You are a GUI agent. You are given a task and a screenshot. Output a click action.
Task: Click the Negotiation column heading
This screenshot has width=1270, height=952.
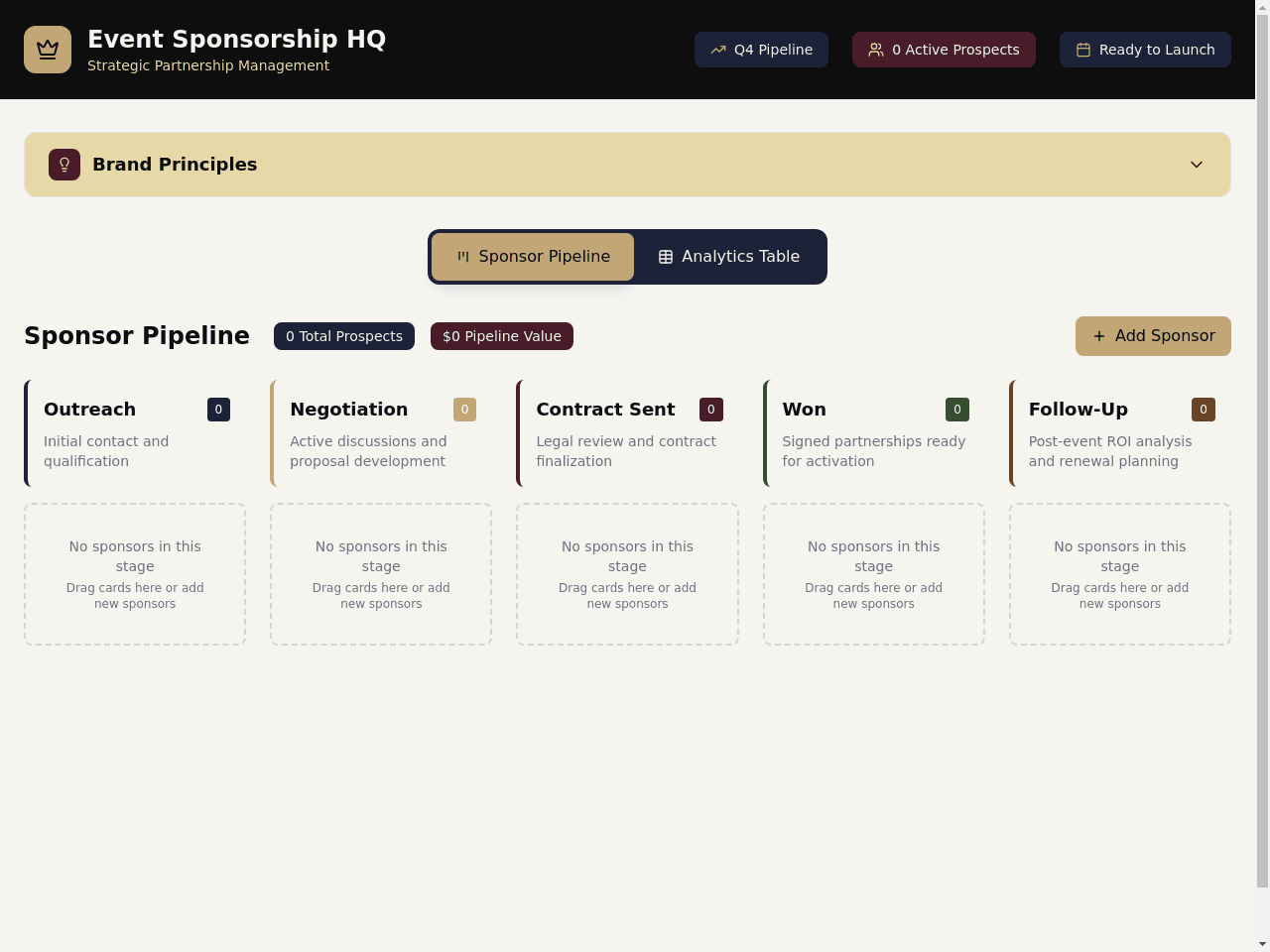[349, 410]
